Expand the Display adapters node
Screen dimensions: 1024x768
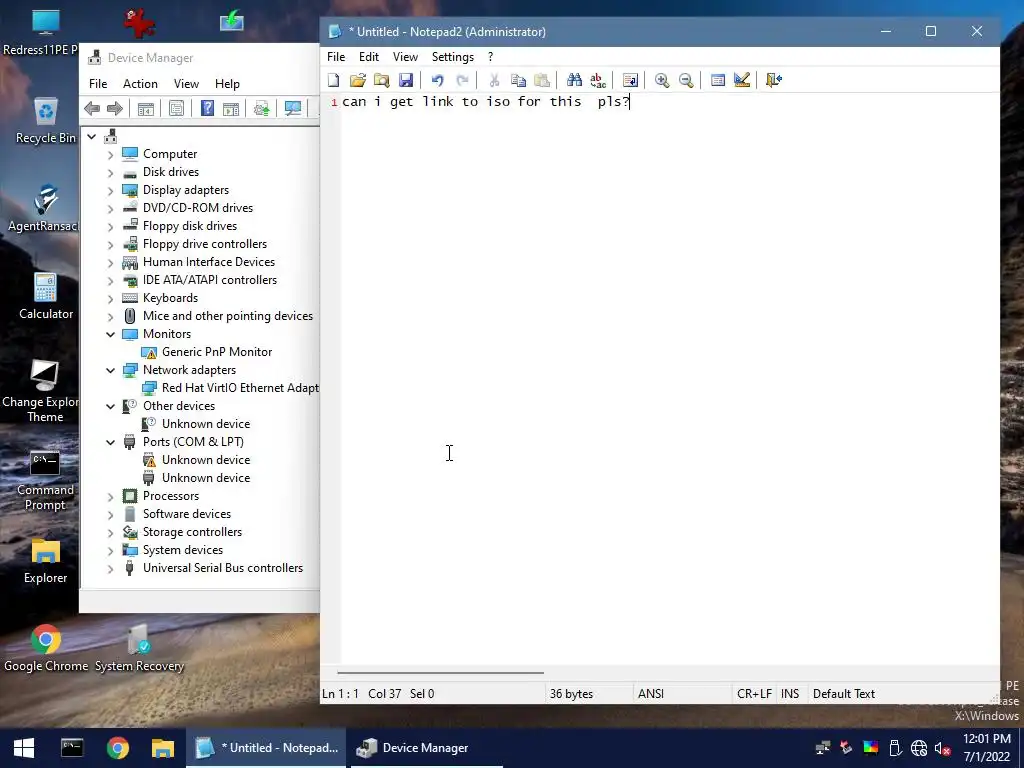coord(110,191)
